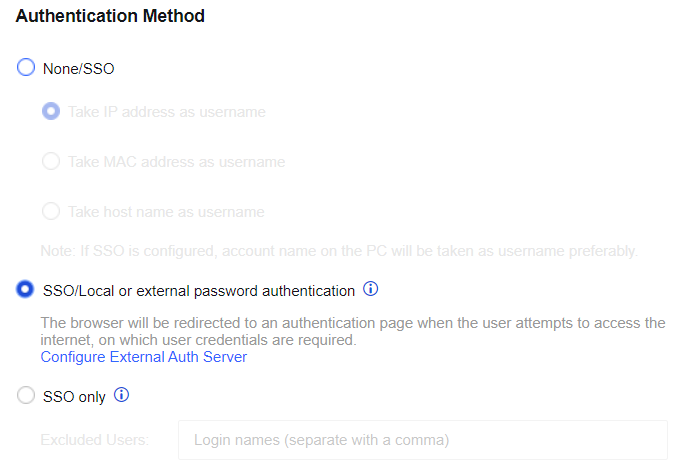Select the None/SSO radio button

[26, 68]
